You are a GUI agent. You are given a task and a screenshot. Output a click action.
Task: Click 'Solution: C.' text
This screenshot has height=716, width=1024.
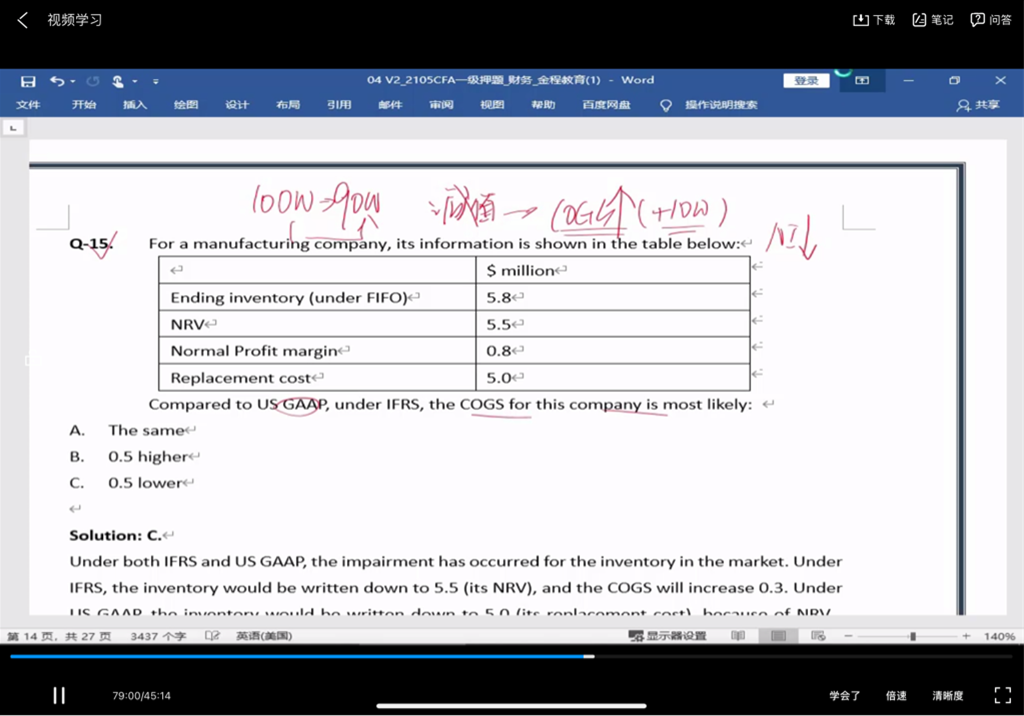click(116, 535)
